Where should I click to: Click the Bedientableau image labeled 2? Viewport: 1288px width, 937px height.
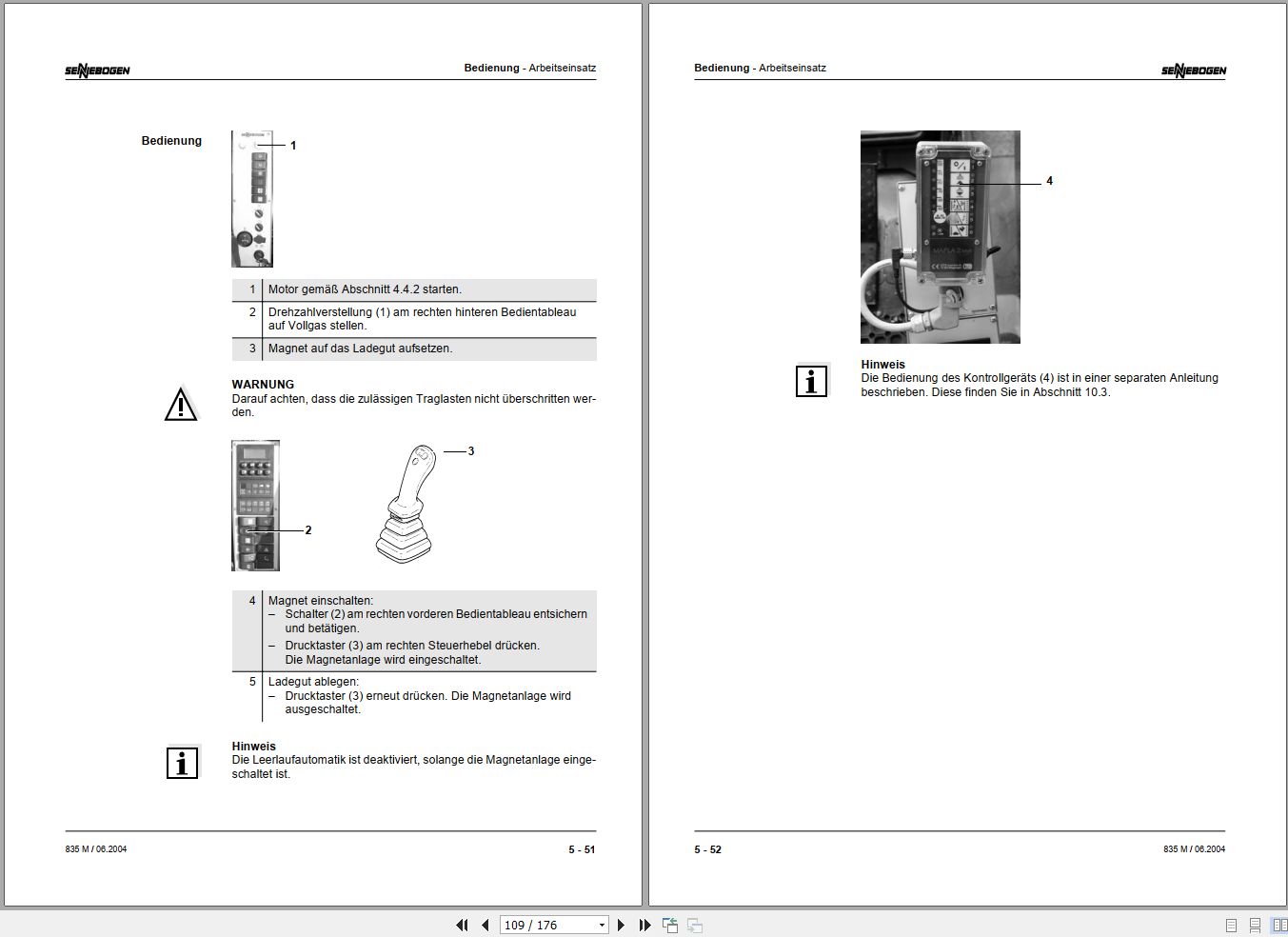coord(255,503)
